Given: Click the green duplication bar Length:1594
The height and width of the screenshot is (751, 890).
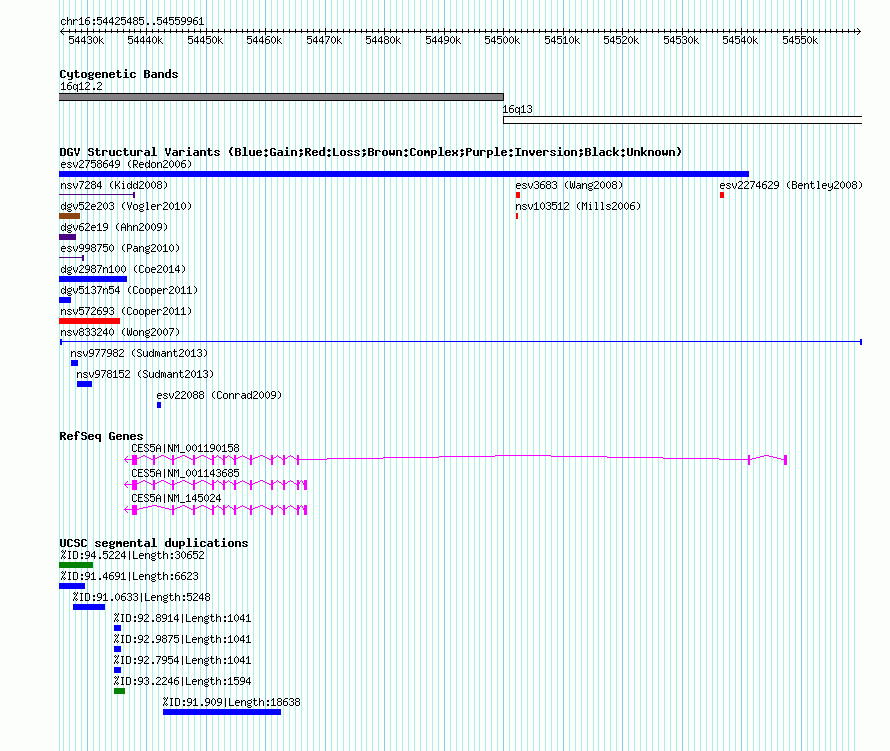Looking at the screenshot, I should tap(119, 691).
